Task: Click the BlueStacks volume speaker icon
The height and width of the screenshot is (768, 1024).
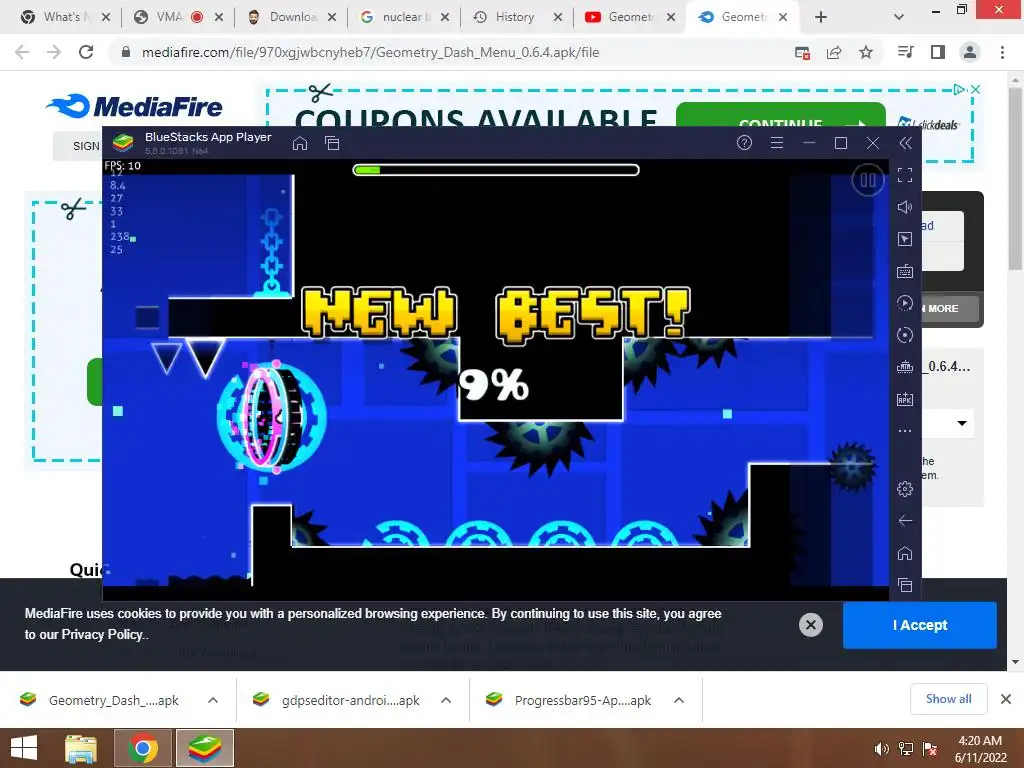Action: coord(904,207)
